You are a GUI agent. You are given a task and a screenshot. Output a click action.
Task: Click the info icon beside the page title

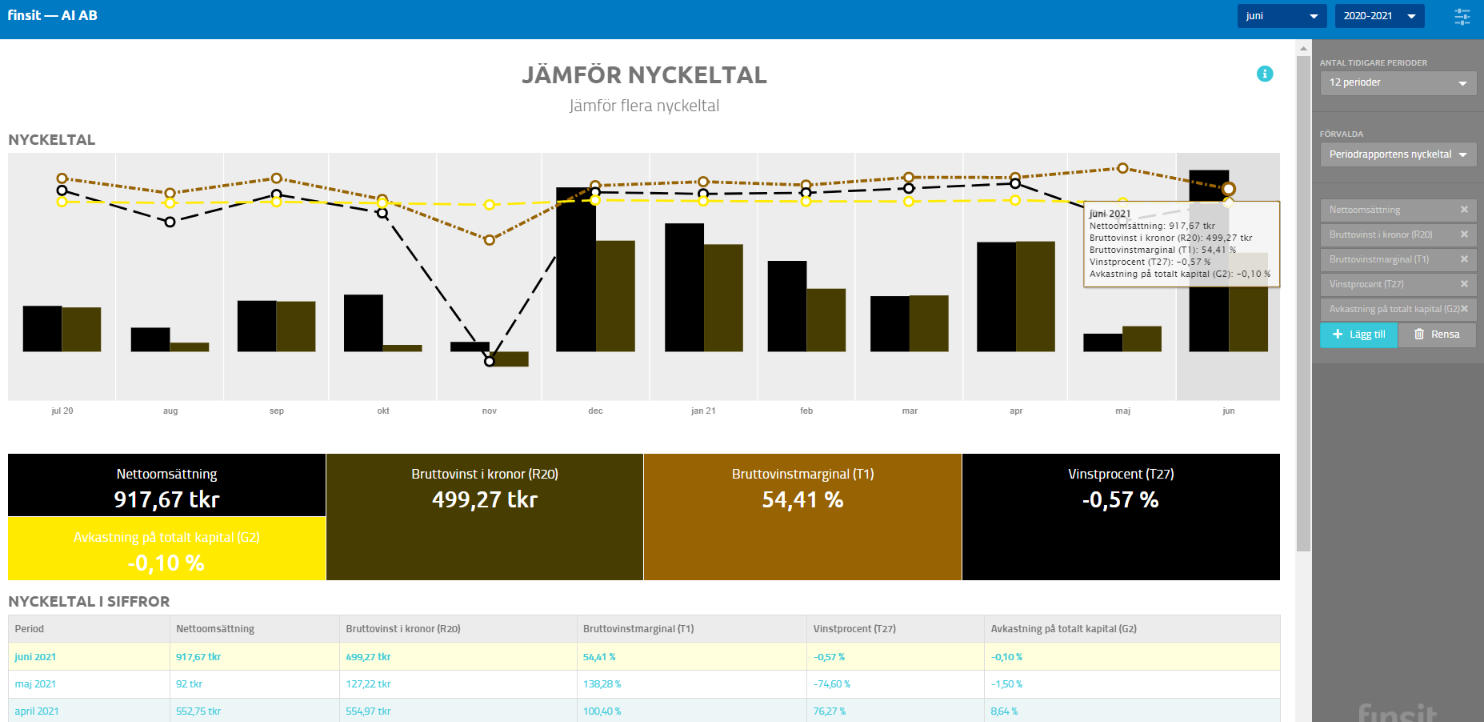1265,74
